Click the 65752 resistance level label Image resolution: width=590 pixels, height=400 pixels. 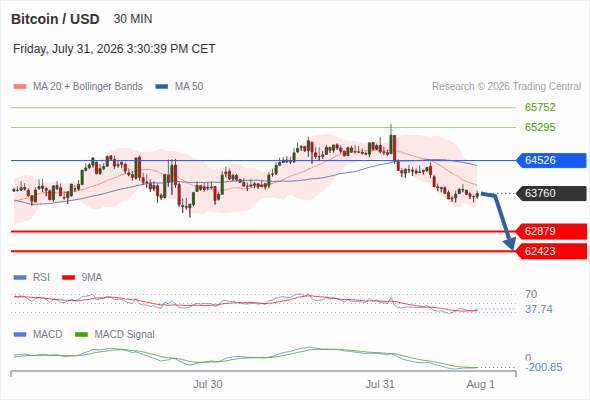[x=540, y=107]
